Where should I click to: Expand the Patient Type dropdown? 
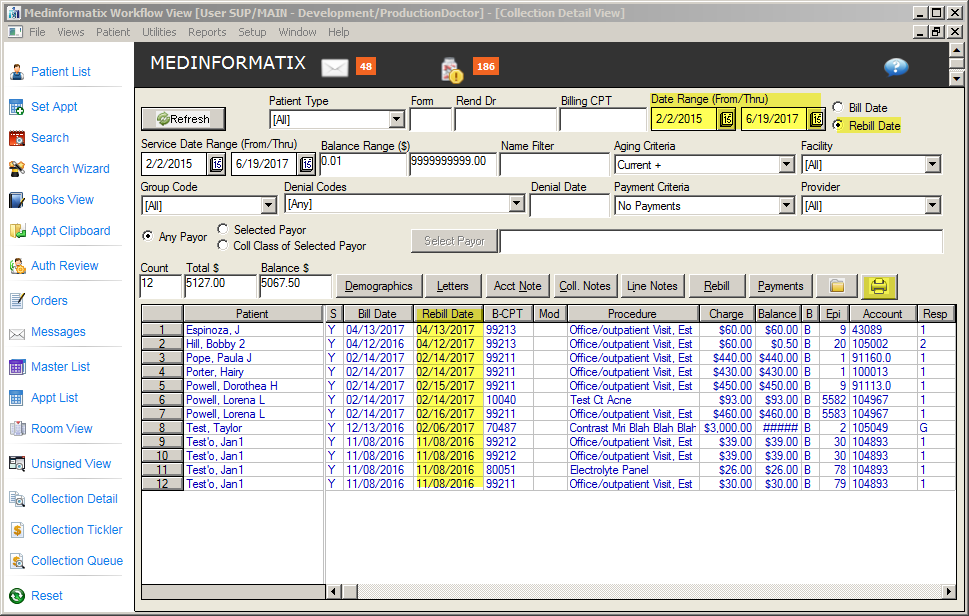coord(397,119)
